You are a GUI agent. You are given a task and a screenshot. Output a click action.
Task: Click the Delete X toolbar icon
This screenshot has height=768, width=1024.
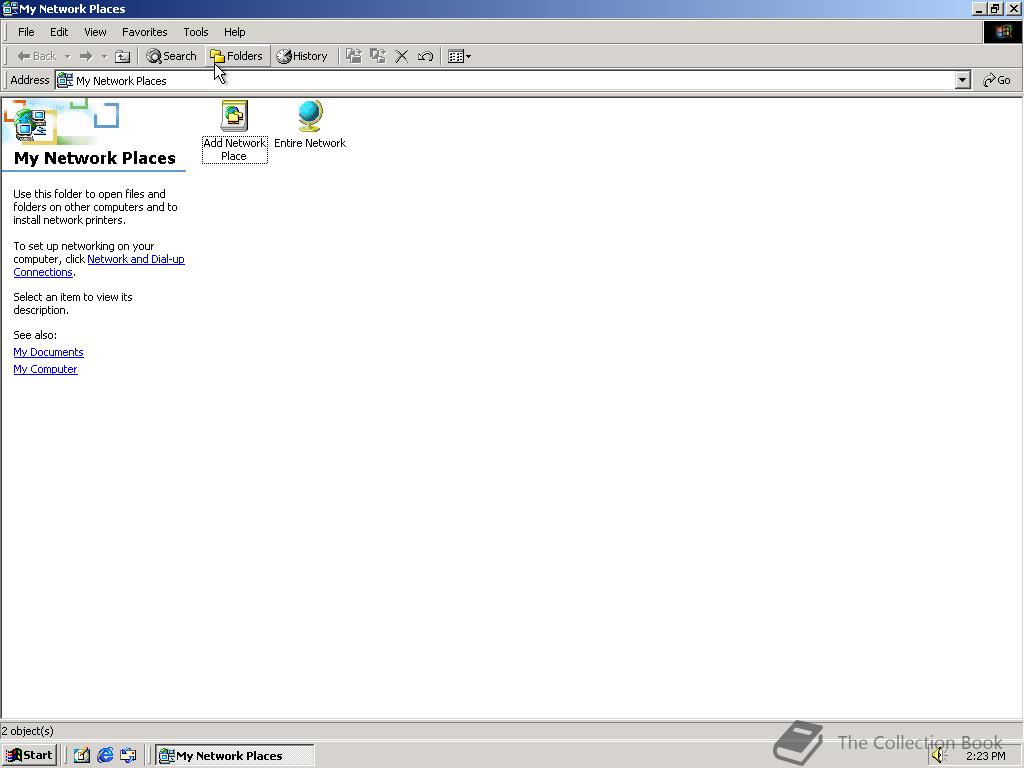tap(402, 56)
